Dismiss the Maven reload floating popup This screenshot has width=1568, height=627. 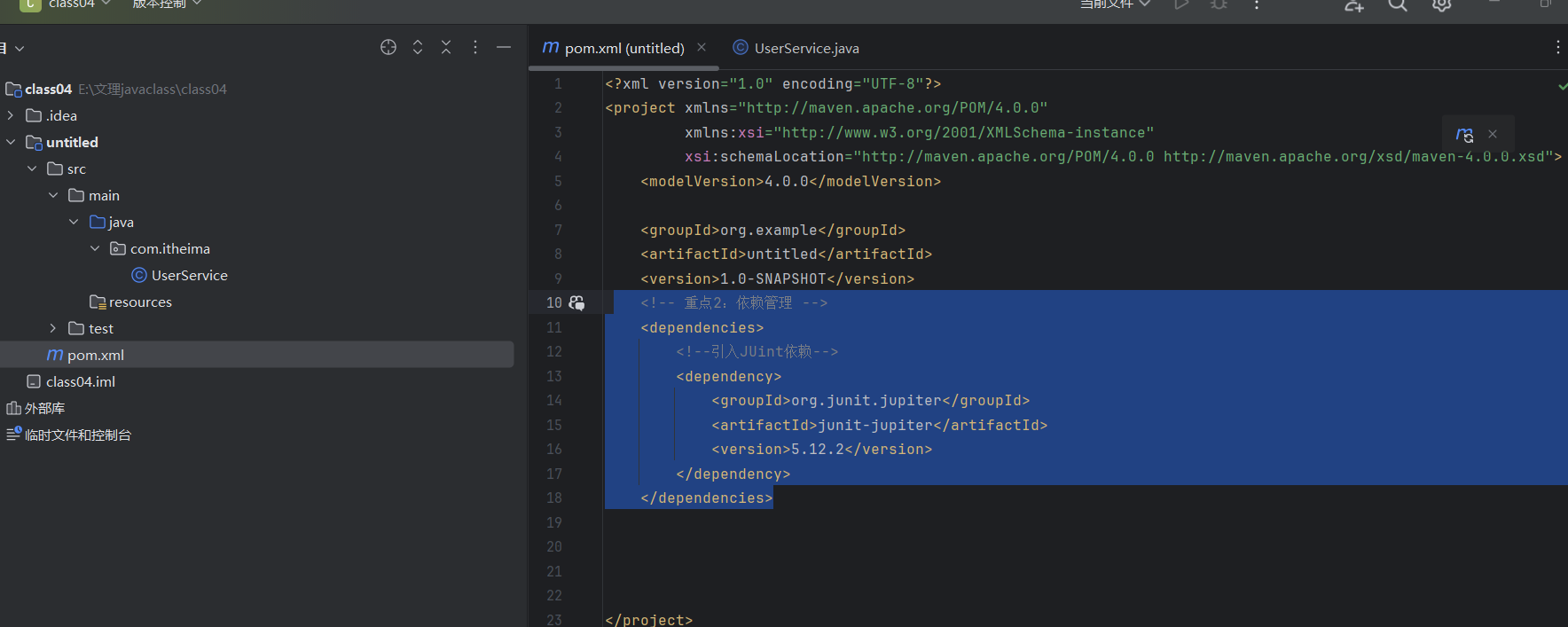coord(1493,135)
